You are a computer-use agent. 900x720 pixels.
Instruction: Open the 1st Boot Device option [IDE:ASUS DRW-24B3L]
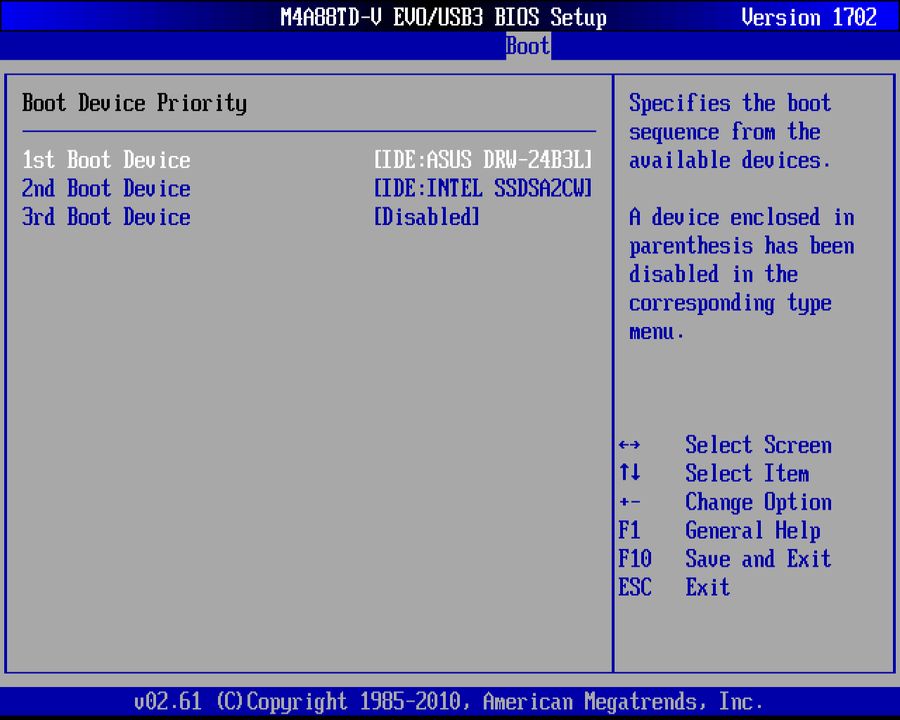[x=483, y=160]
